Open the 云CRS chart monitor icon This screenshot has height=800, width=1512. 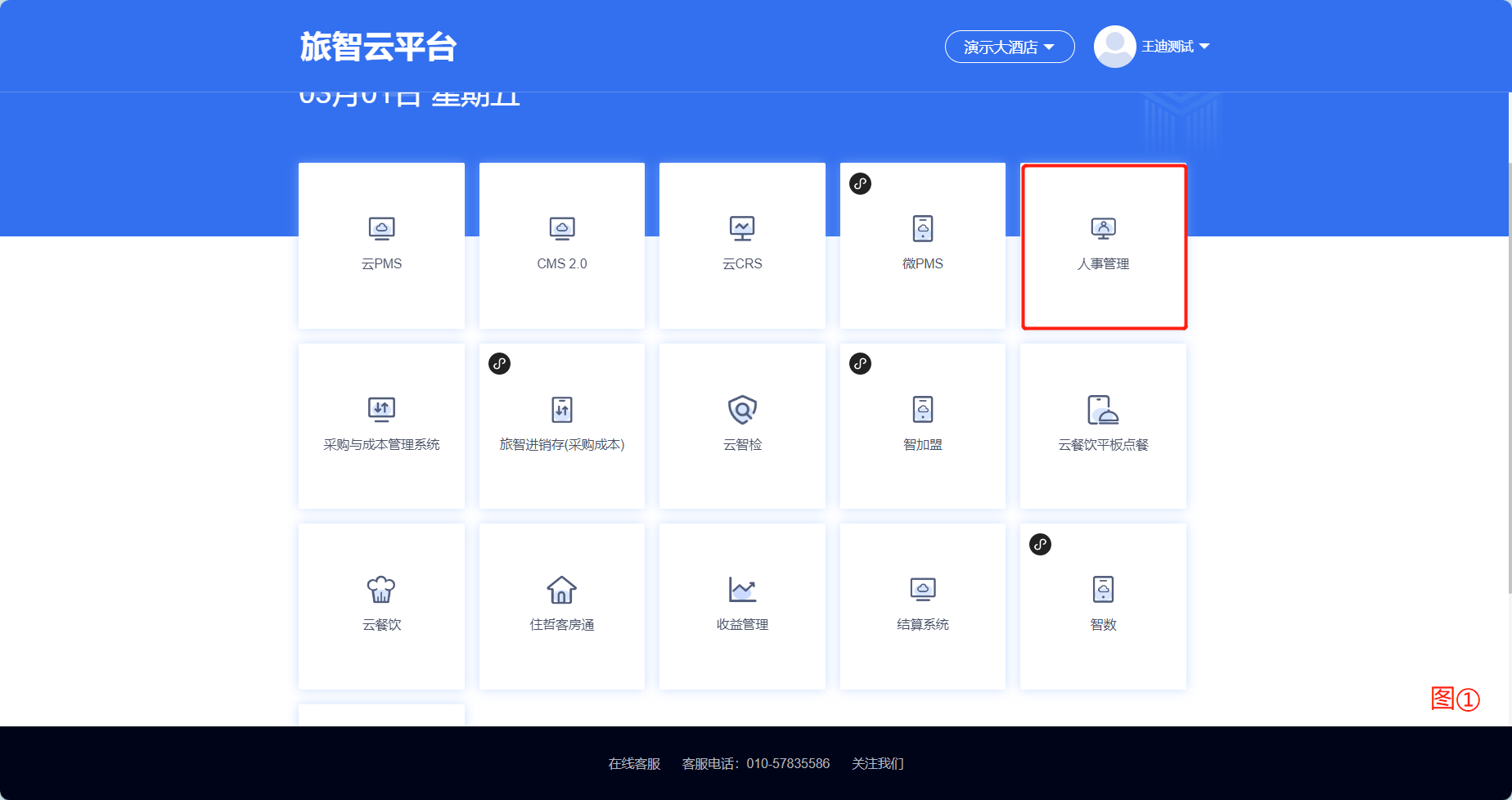pos(742,228)
